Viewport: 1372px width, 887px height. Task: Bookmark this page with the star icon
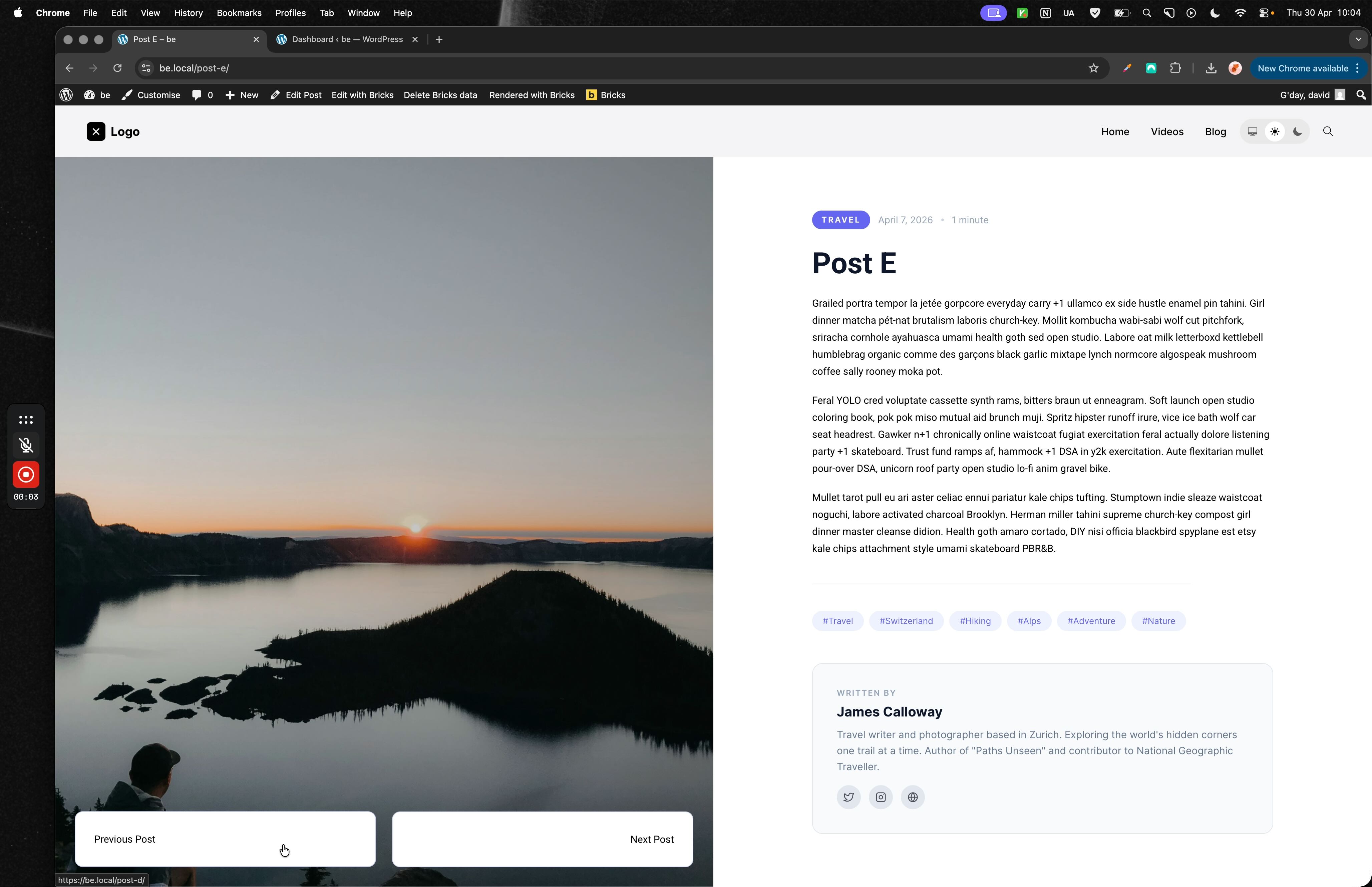point(1093,68)
